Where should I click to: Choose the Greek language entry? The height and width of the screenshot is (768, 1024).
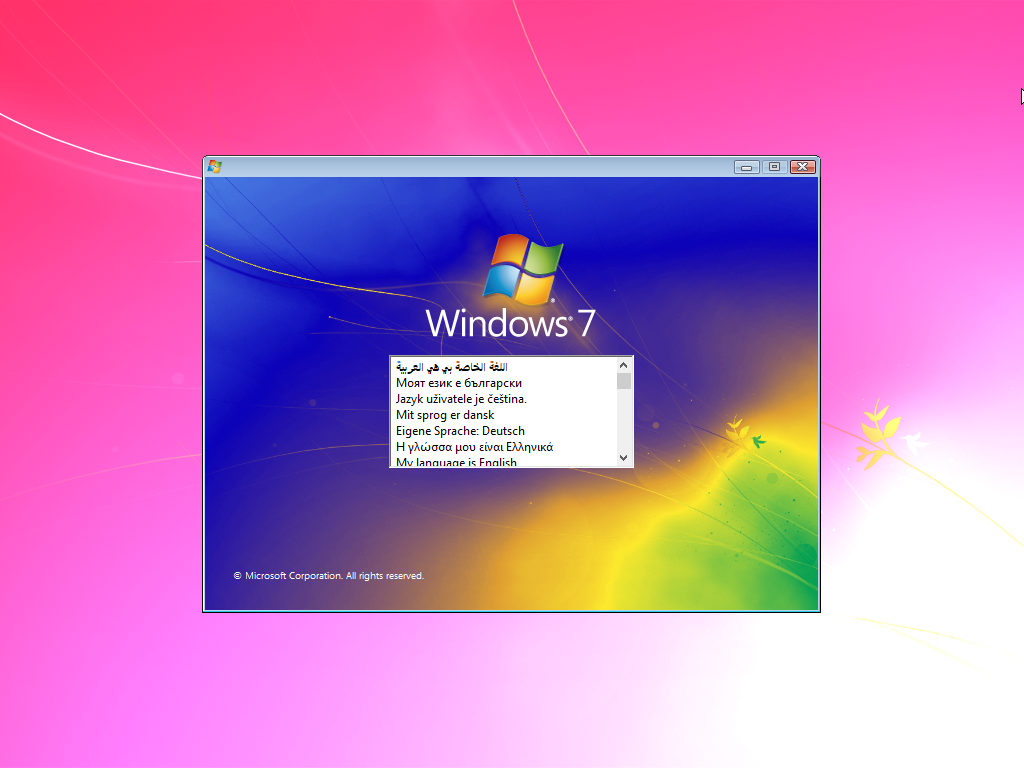pyautogui.click(x=504, y=447)
